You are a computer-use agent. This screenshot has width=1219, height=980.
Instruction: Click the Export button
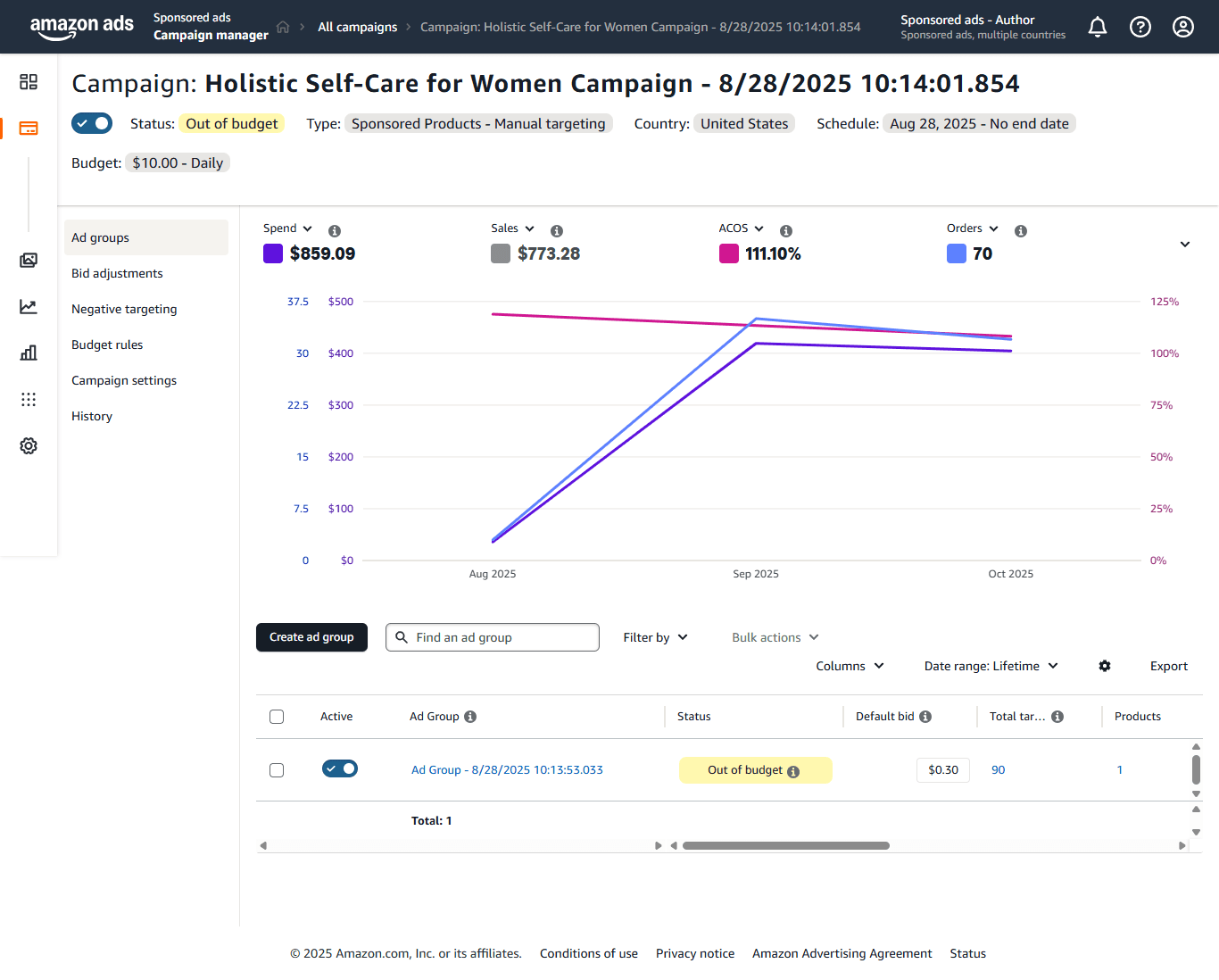1169,666
